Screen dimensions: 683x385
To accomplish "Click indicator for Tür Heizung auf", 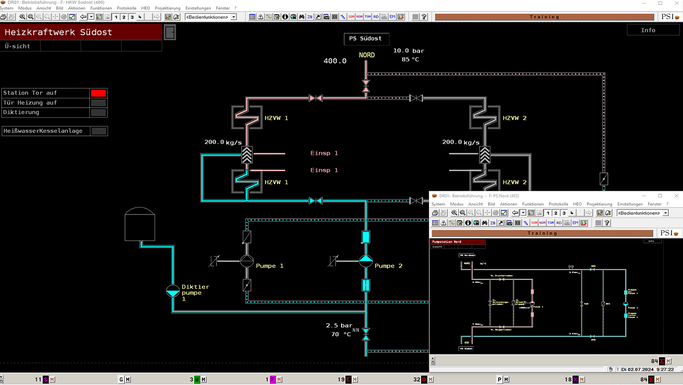I will [x=98, y=103].
